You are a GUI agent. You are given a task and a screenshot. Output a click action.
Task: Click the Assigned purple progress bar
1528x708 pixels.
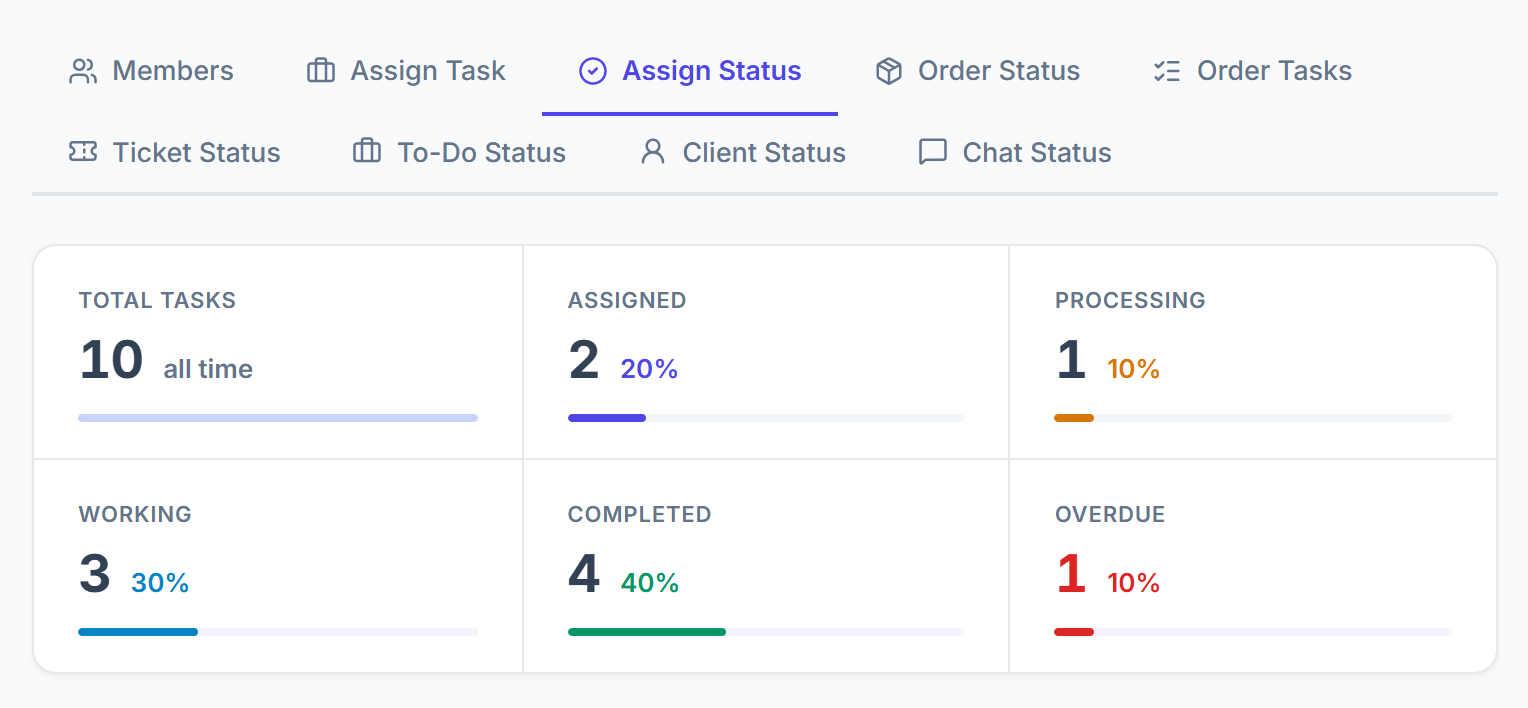[x=607, y=418]
